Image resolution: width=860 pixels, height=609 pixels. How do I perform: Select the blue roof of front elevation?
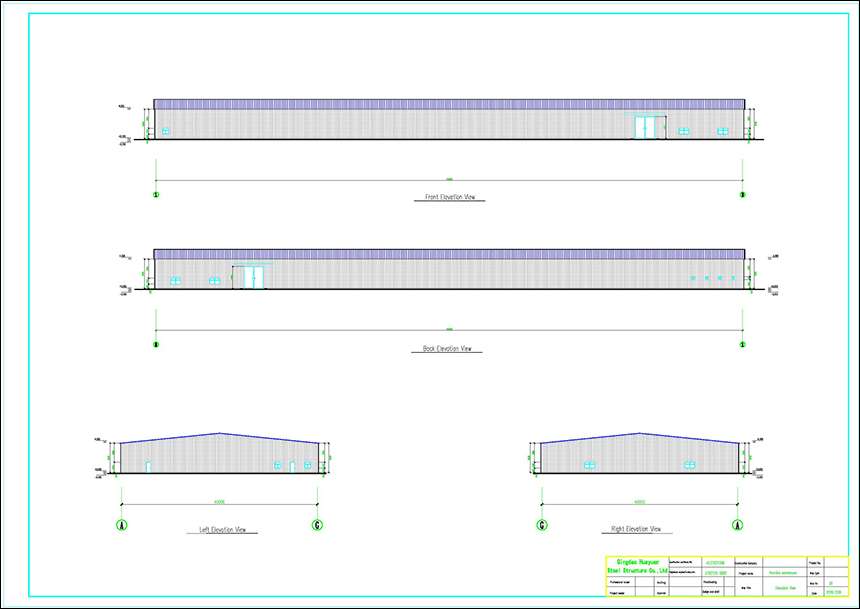[449, 104]
